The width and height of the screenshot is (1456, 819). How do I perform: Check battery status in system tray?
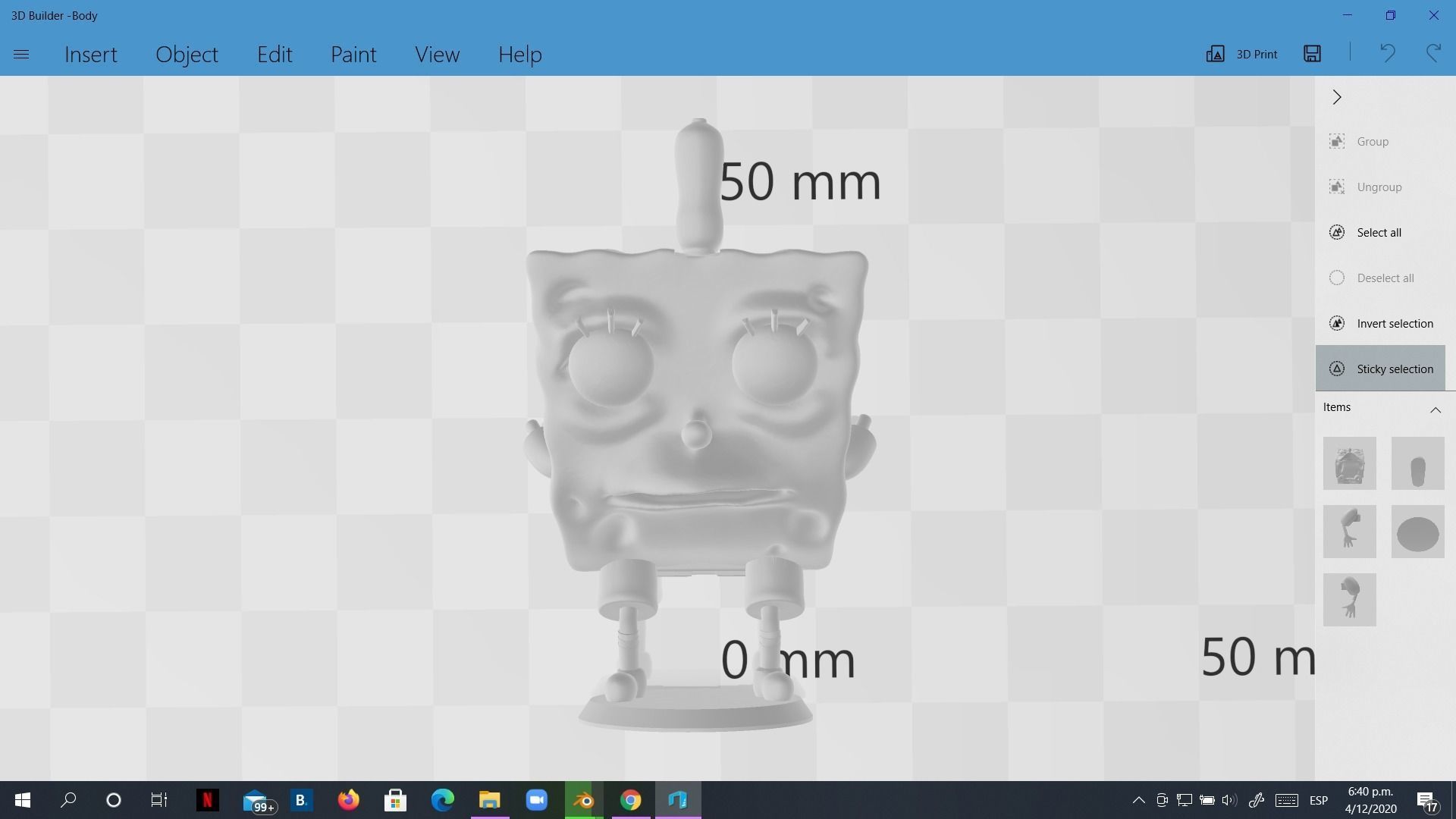(x=1207, y=800)
